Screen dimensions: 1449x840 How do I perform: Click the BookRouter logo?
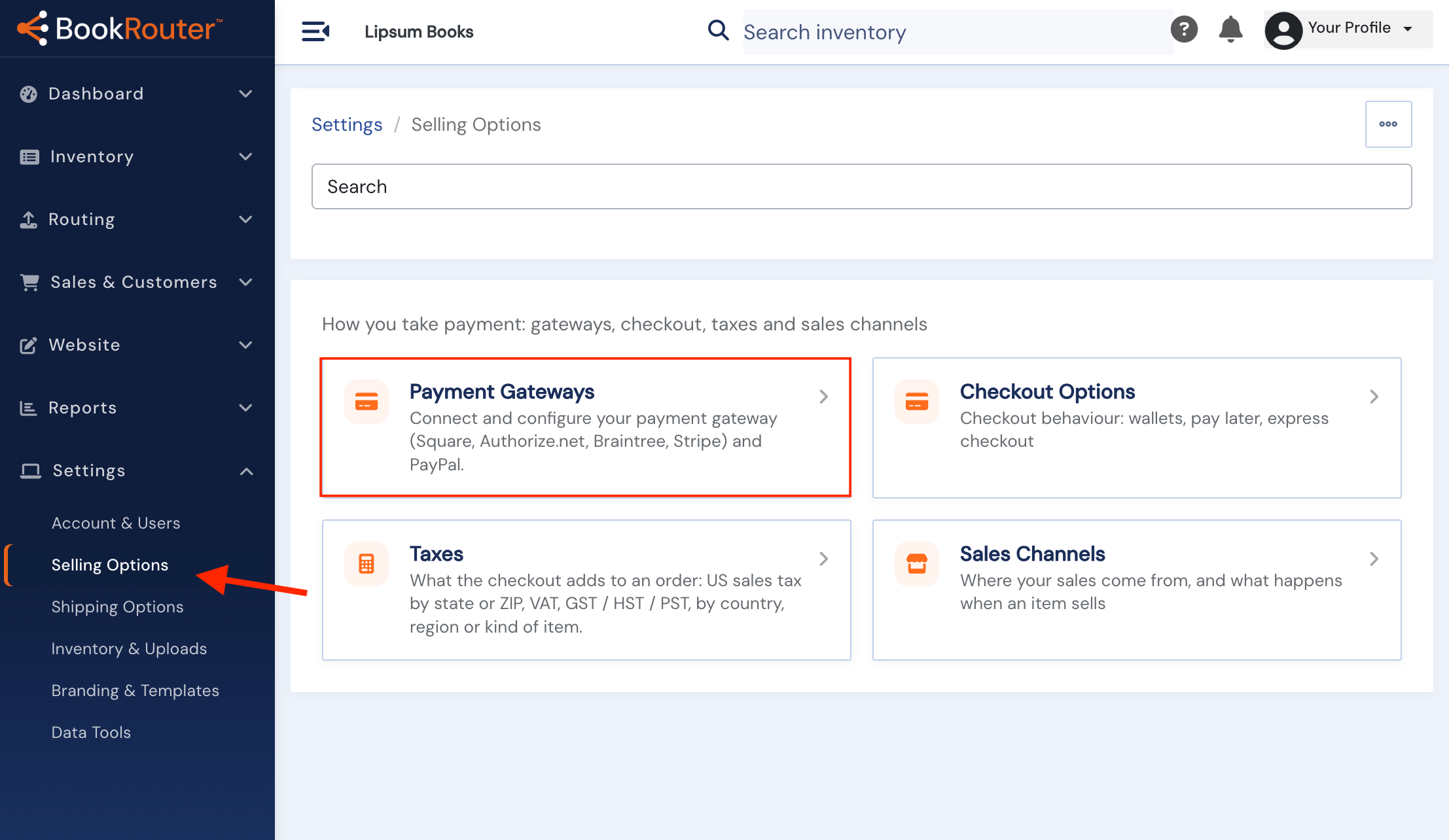coord(120,28)
